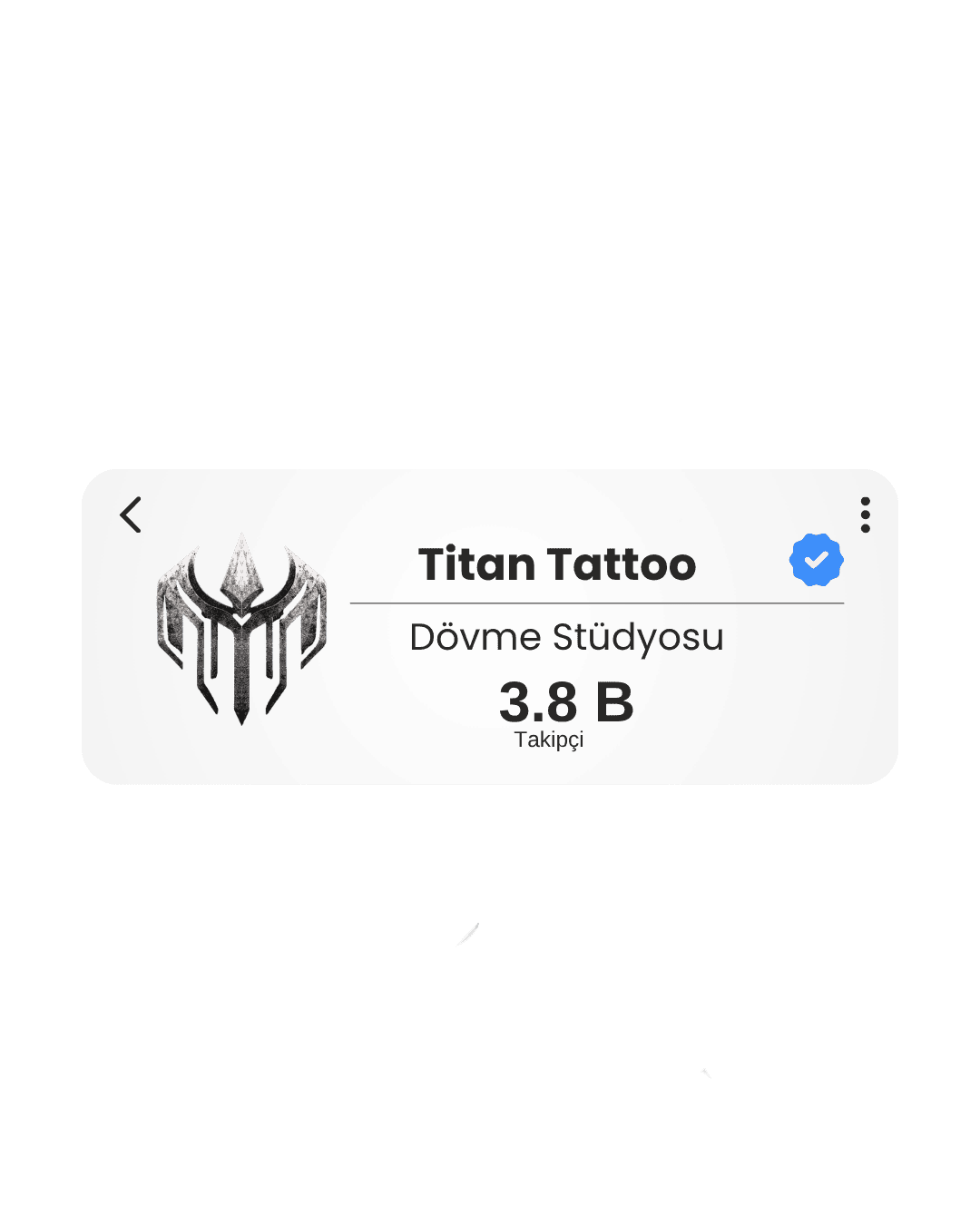Select the Titan Tattoo profile name
The width and height of the screenshot is (980, 1225).
point(557,564)
